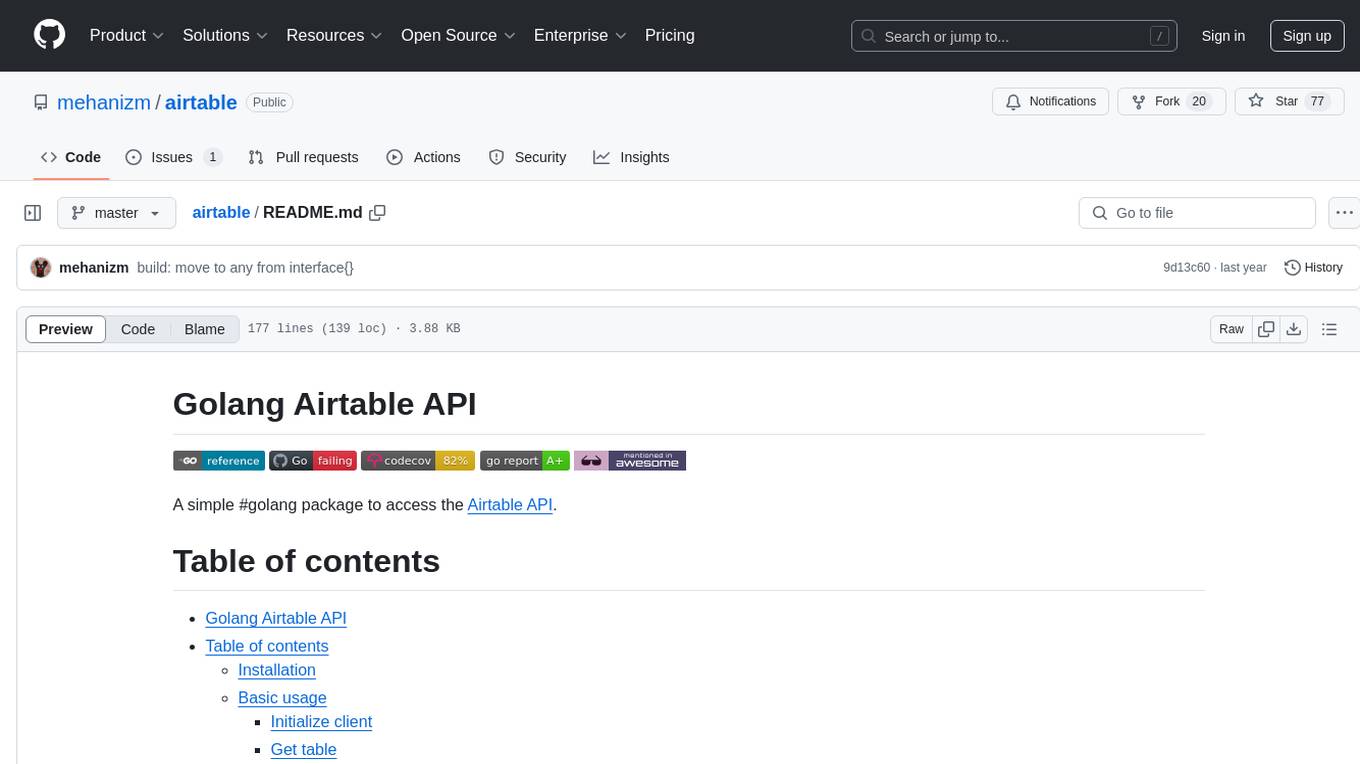Image resolution: width=1360 pixels, height=764 pixels.
Task: Expand the Solutions menu
Action: click(225, 35)
